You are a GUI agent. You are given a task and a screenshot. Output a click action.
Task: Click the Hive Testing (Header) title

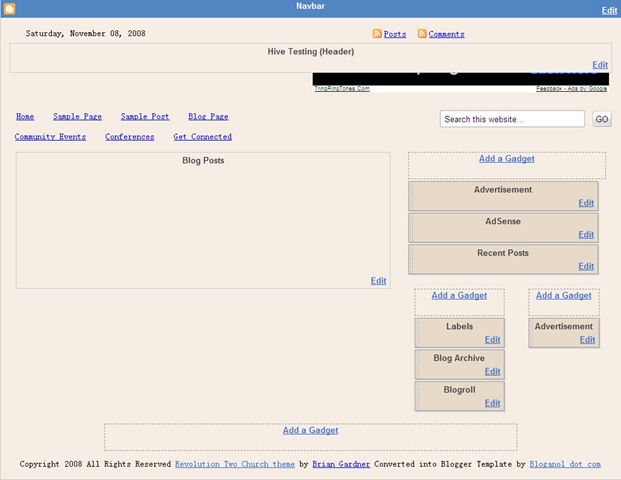click(x=310, y=52)
